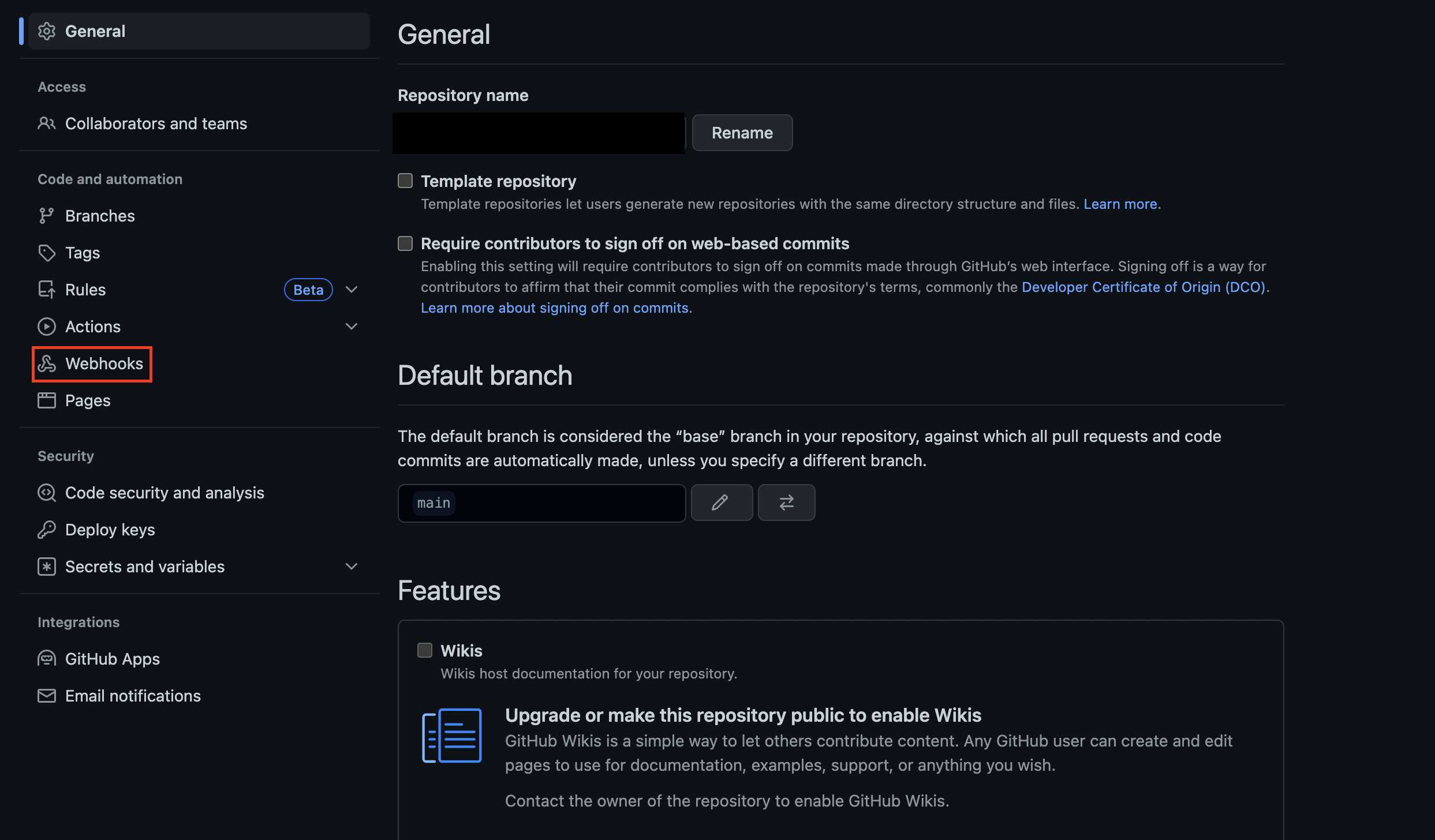Toggle the Wikis checkbox
Image resolution: width=1435 pixels, height=840 pixels.
click(x=425, y=651)
